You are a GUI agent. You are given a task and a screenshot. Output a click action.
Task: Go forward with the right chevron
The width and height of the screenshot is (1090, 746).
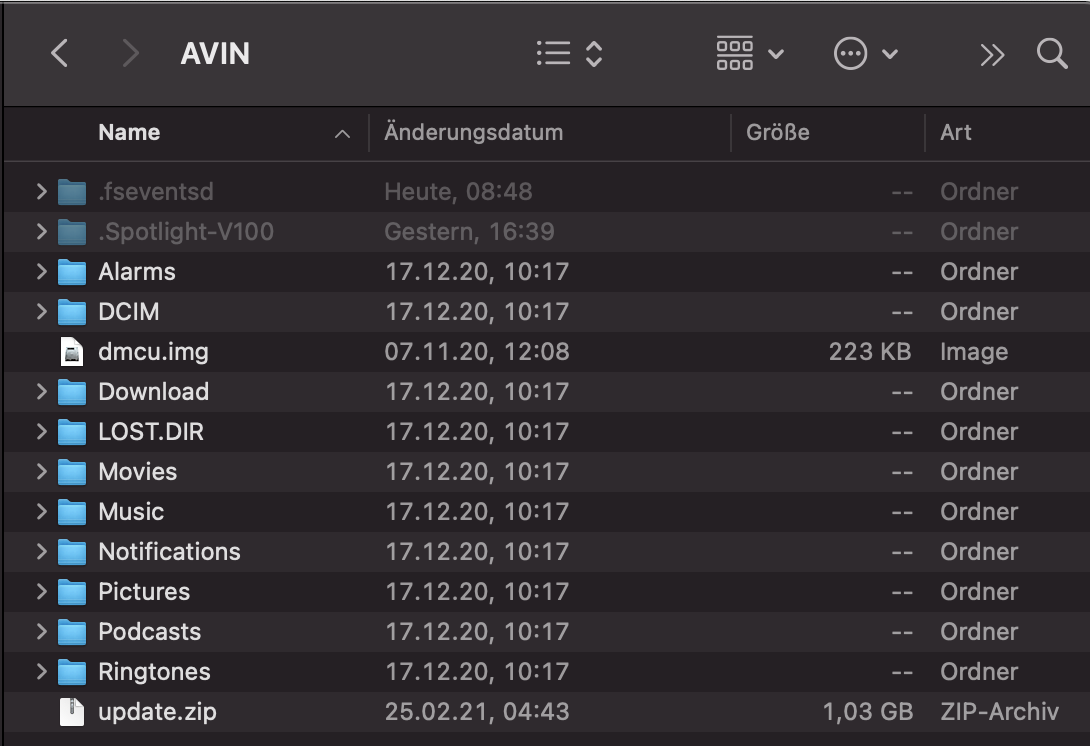click(x=130, y=54)
